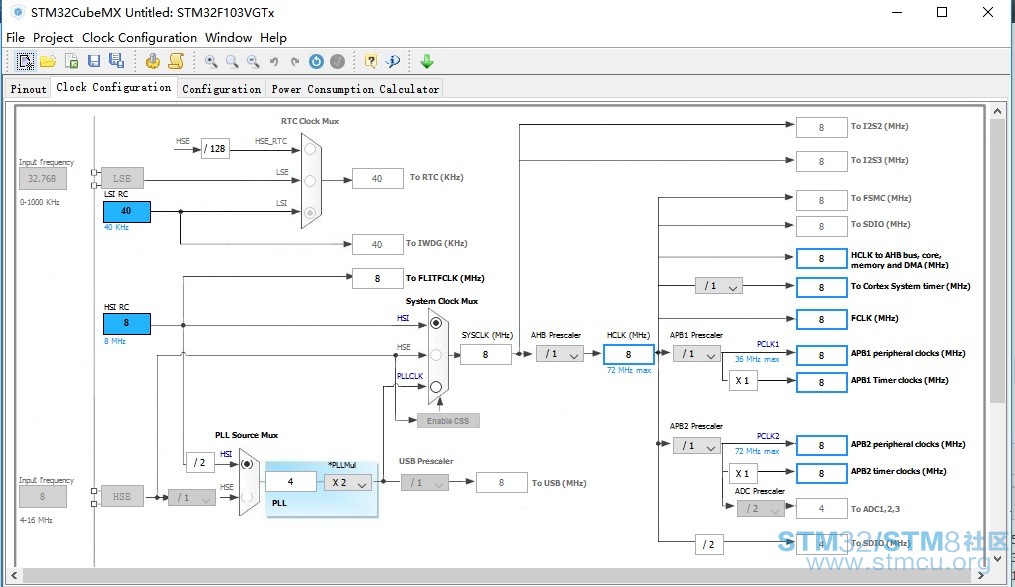
Task: Switch to the Pinout tab
Action: click(28, 89)
